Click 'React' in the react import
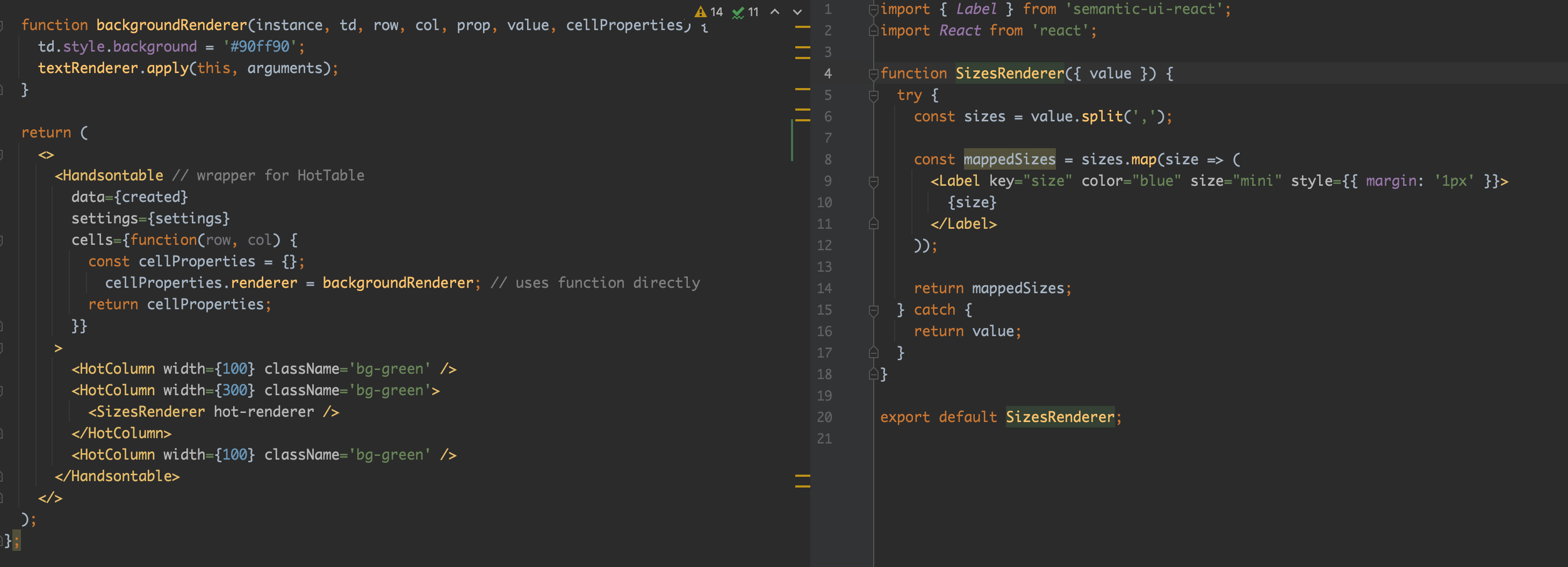This screenshot has height=567, width=1568. pyautogui.click(x=959, y=31)
